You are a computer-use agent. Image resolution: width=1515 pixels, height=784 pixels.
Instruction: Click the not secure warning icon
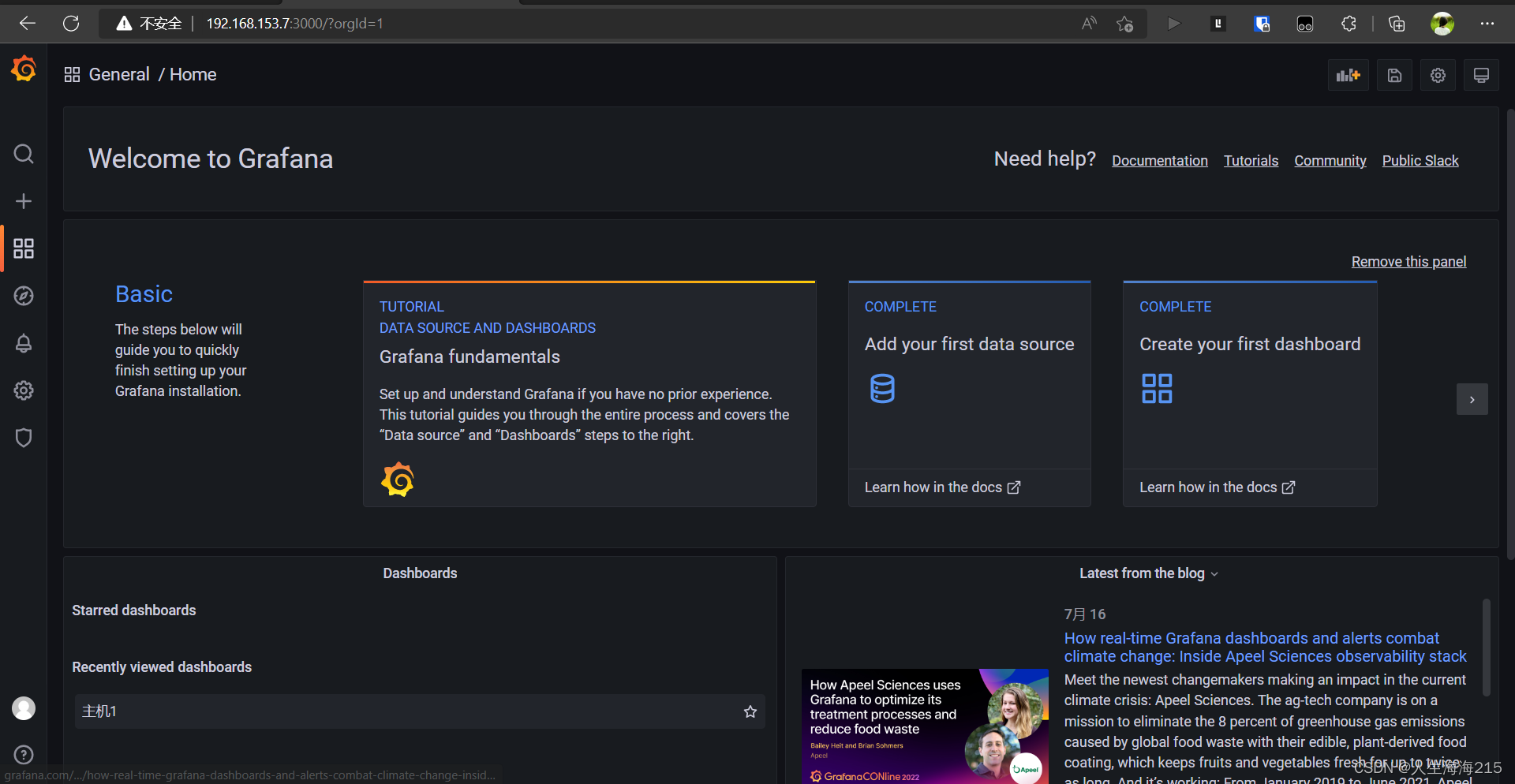click(124, 24)
